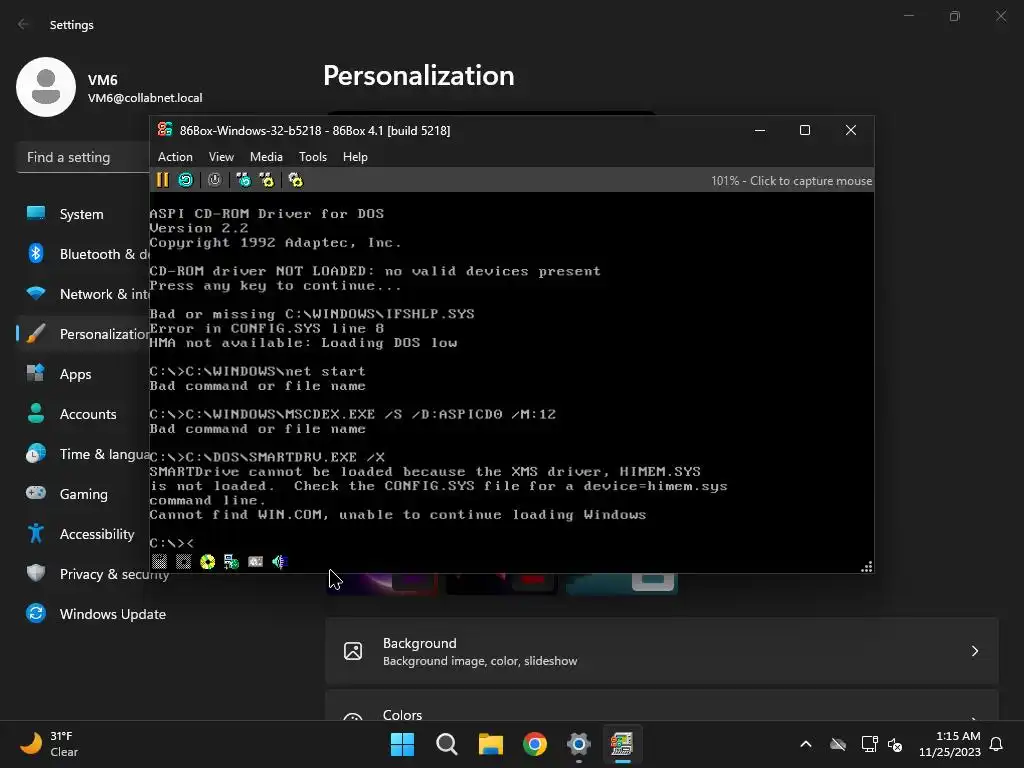This screenshot has height=768, width=1024.
Task: Click the grey ACPI shutdown power icon
Action: 215,180
